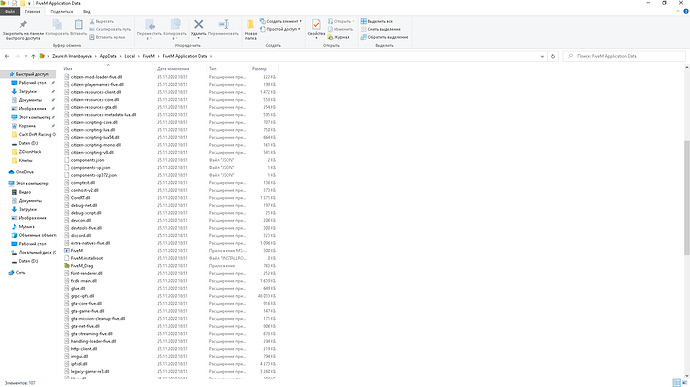690x387 pixels.
Task: Go back with the left arrow
Action: (x=7, y=56)
